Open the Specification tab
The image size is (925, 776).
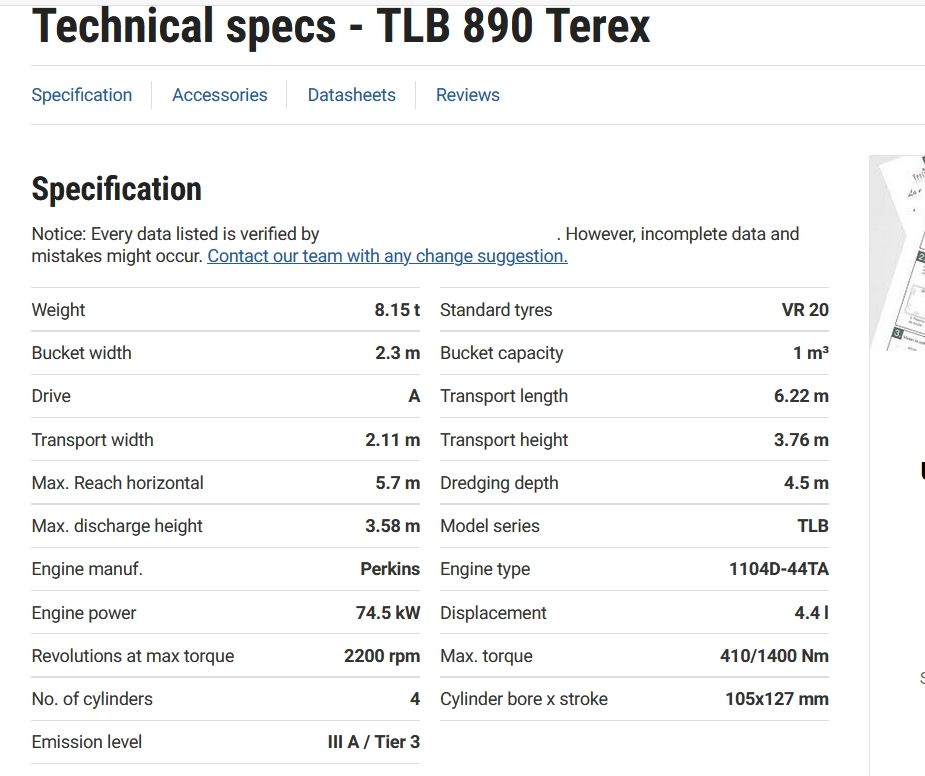click(x=81, y=95)
